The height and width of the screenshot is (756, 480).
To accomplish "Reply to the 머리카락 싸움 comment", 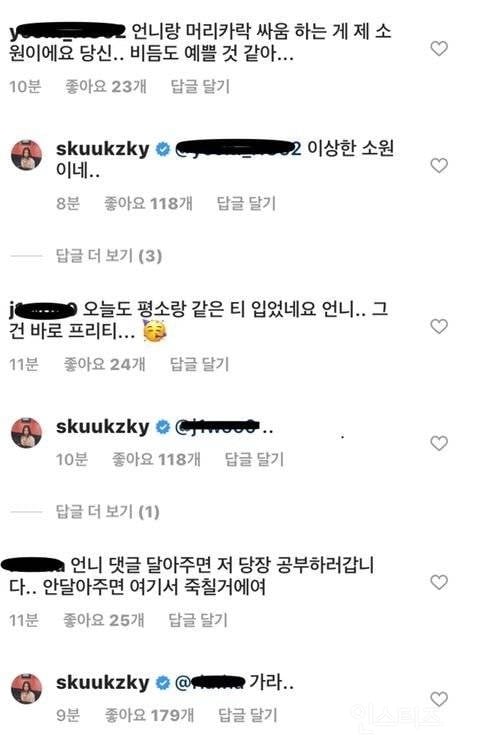I will pyautogui.click(x=200, y=87).
